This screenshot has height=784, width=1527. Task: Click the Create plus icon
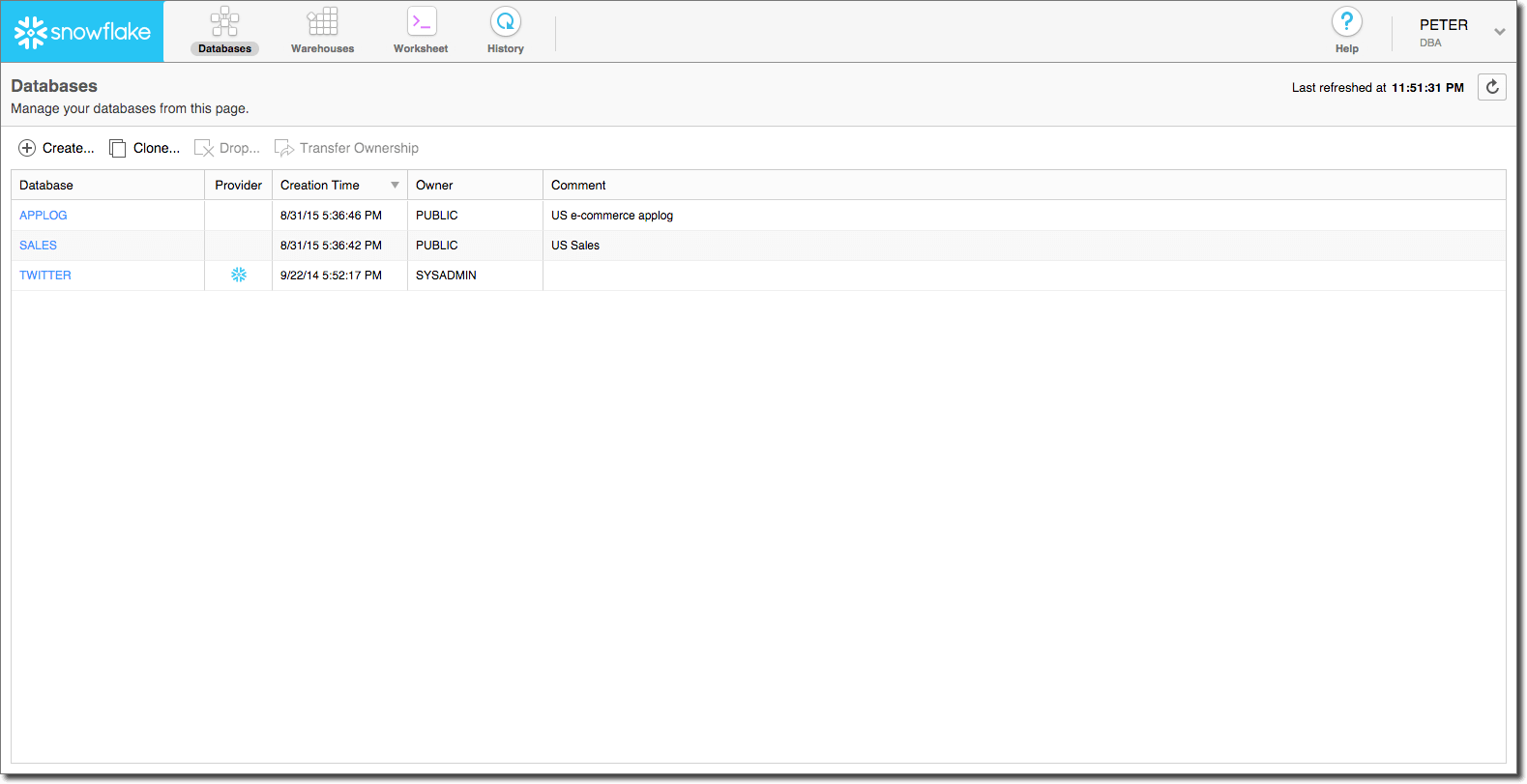pyautogui.click(x=27, y=148)
